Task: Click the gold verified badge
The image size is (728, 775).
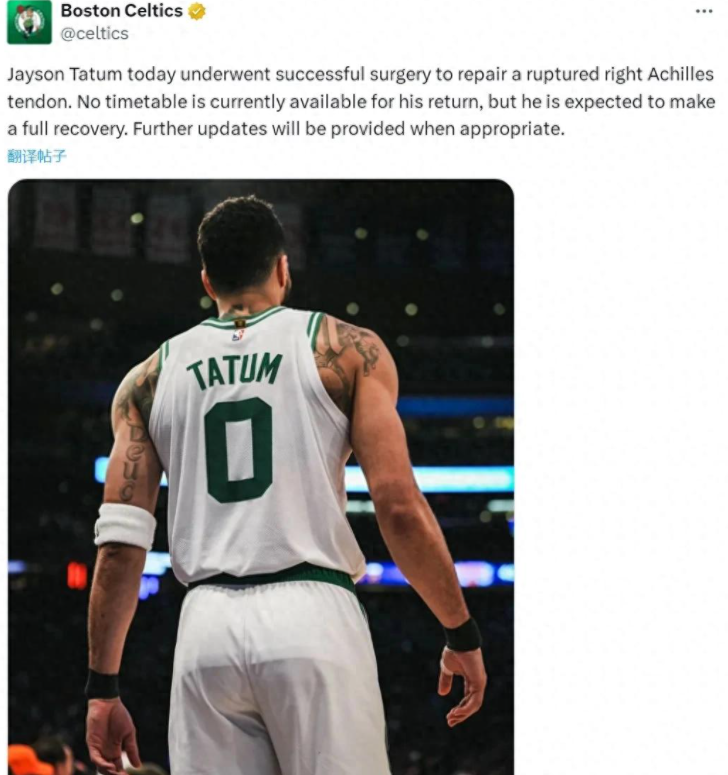Action: coord(197,11)
